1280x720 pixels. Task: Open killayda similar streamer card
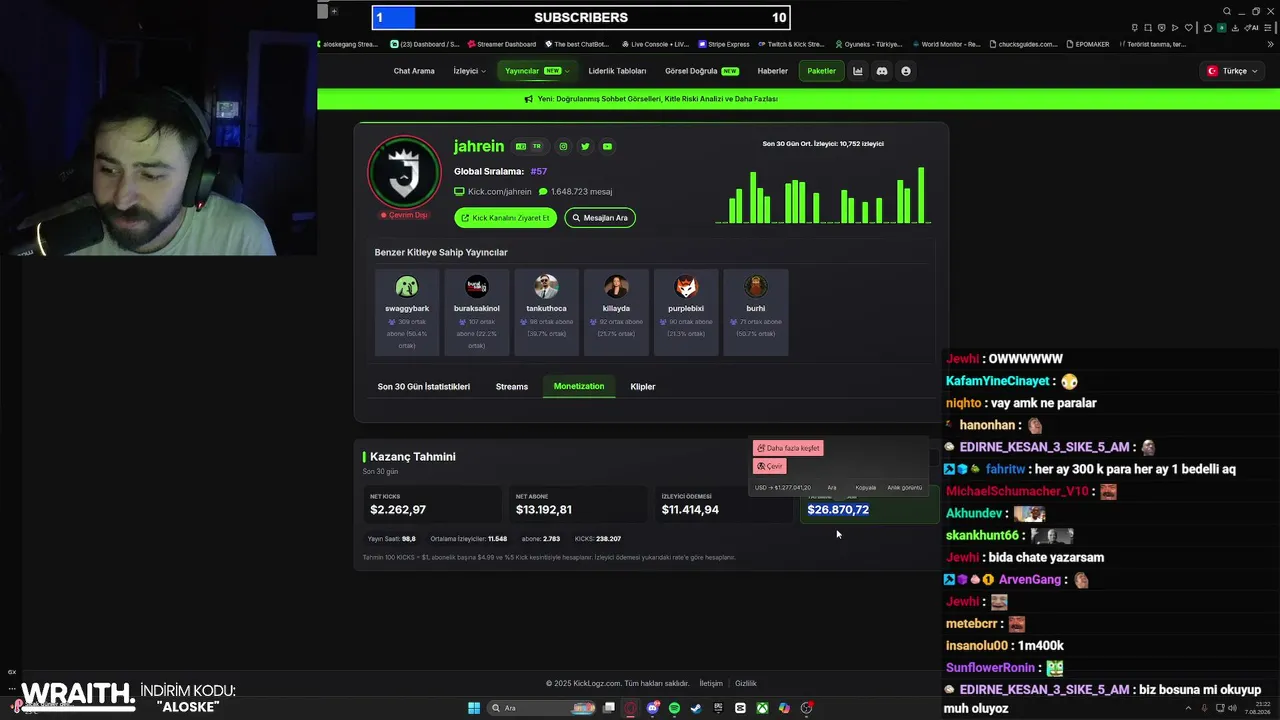616,312
